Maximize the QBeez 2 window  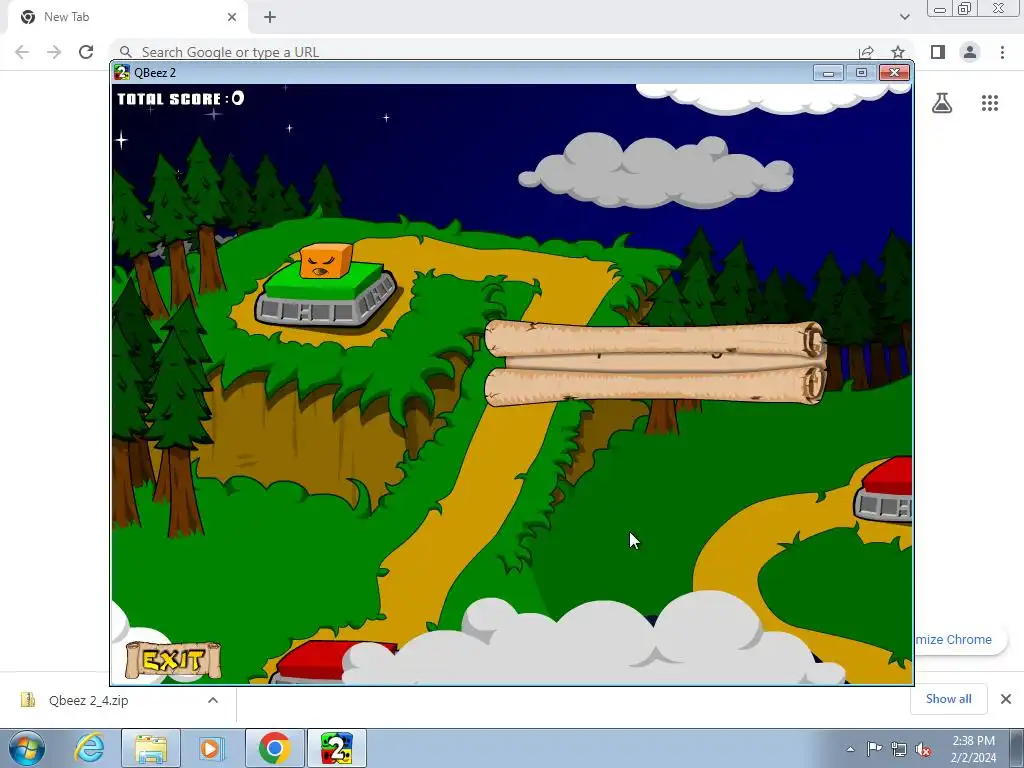click(861, 72)
